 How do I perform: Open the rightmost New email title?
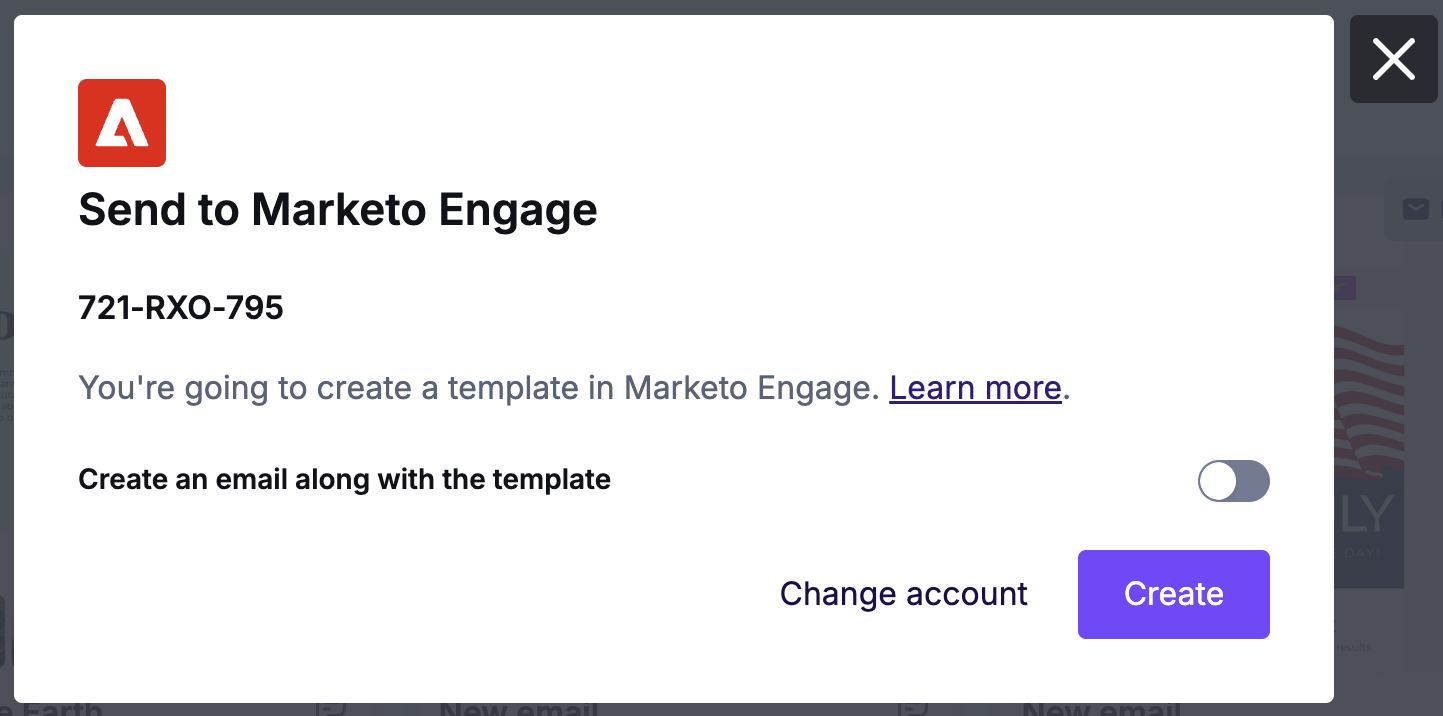[x=1101, y=709]
